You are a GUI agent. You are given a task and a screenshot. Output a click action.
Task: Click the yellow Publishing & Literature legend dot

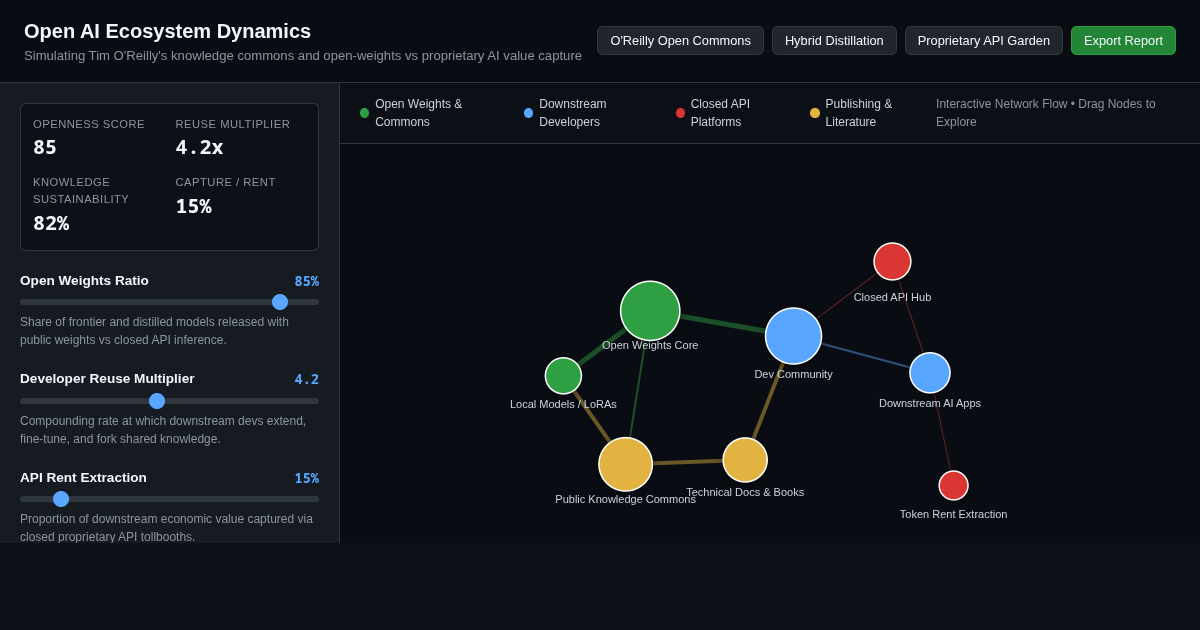(x=815, y=113)
